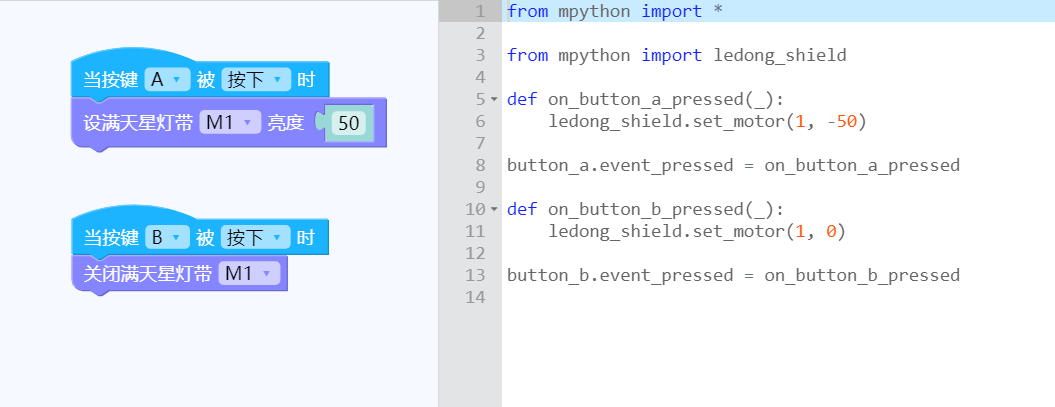Open the M1 dropdown in 关闭满天星灯带 block
The width and height of the screenshot is (1055, 407).
[x=249, y=274]
